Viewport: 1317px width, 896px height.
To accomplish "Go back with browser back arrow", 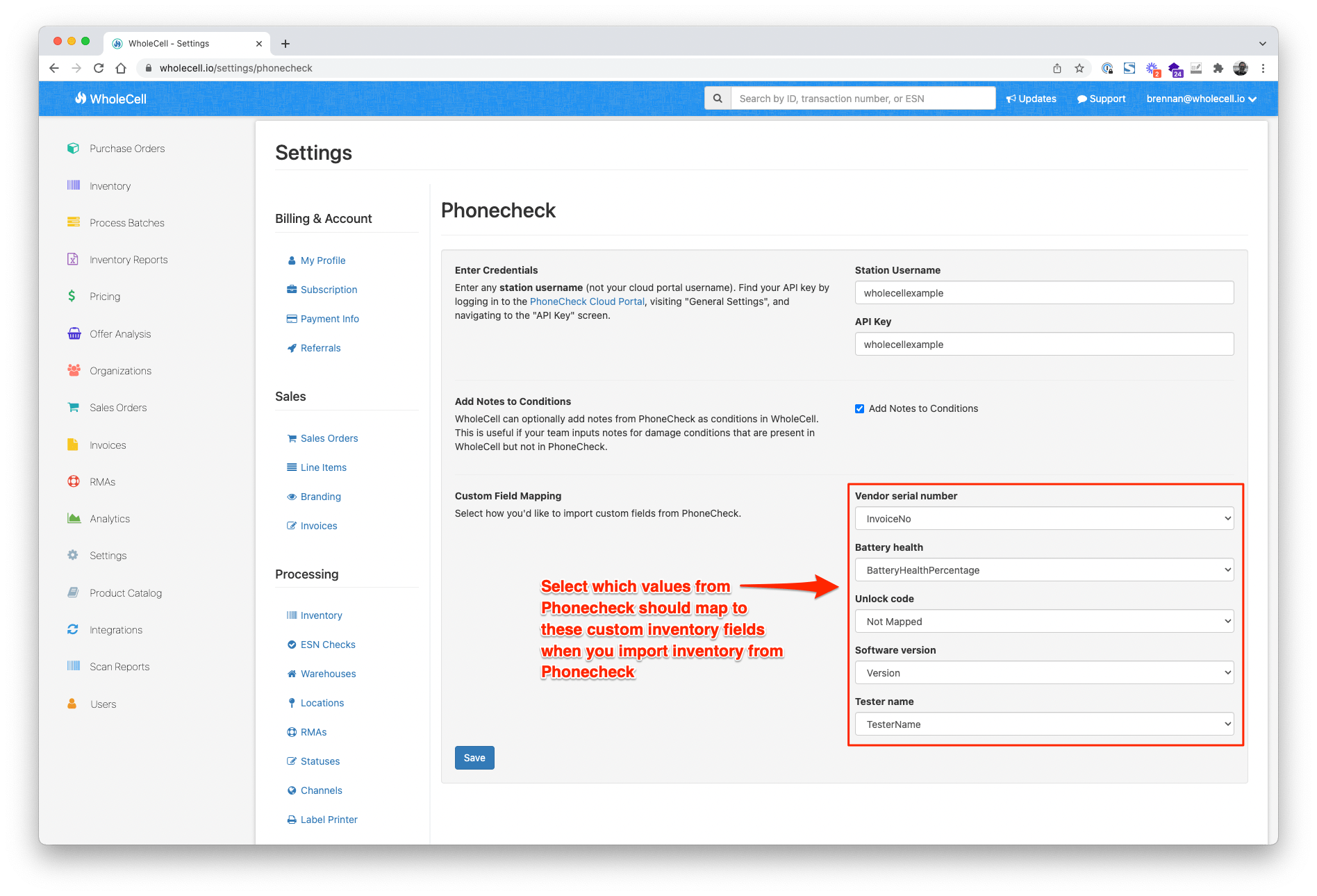I will click(x=54, y=68).
